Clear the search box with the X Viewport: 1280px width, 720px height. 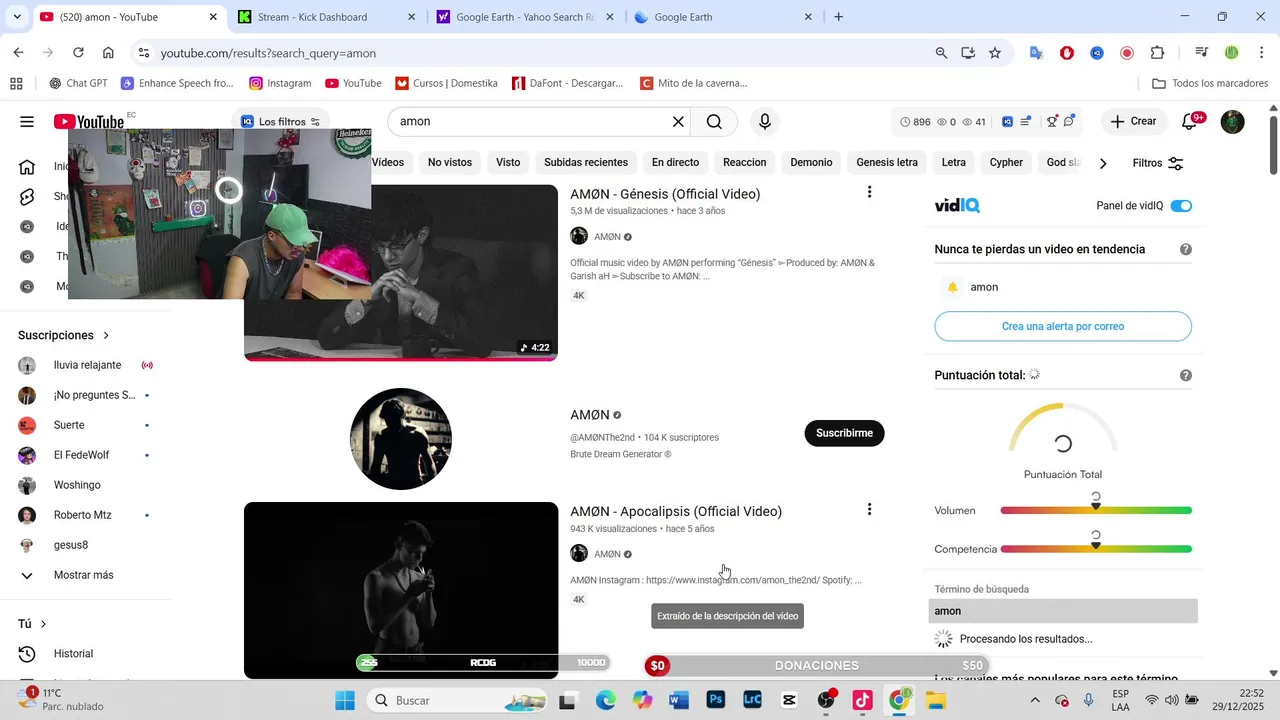pos(678,122)
